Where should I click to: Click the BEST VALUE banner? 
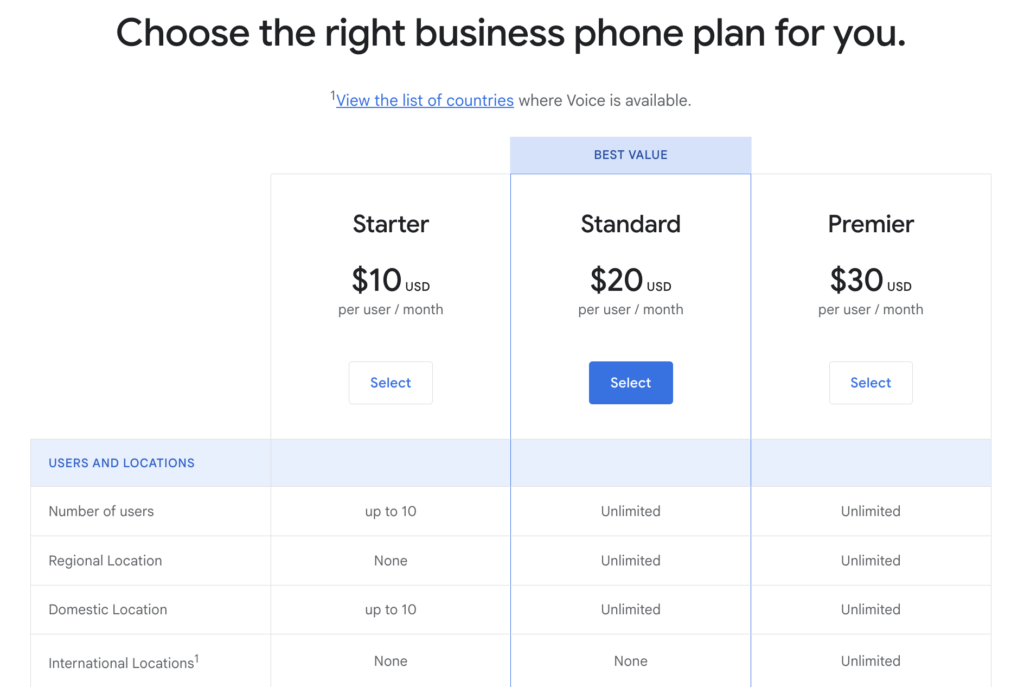[x=631, y=155]
